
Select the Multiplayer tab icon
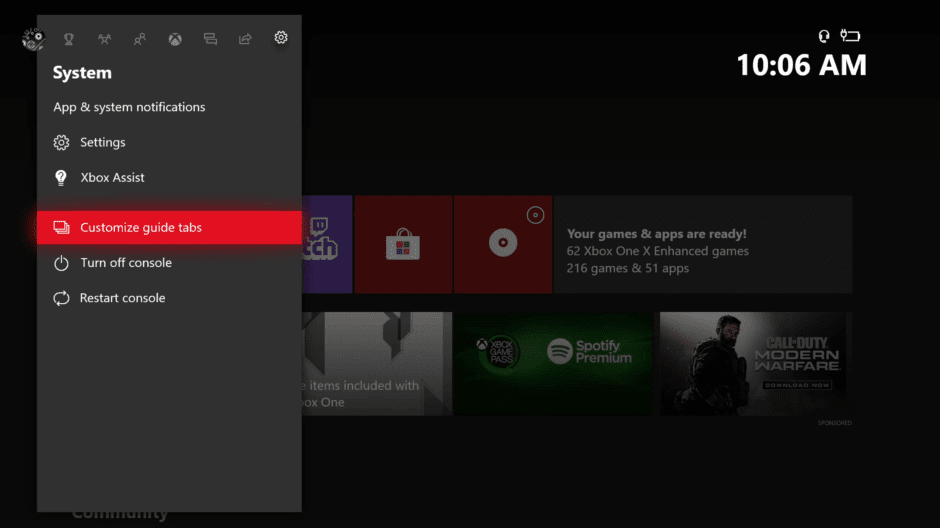104,39
